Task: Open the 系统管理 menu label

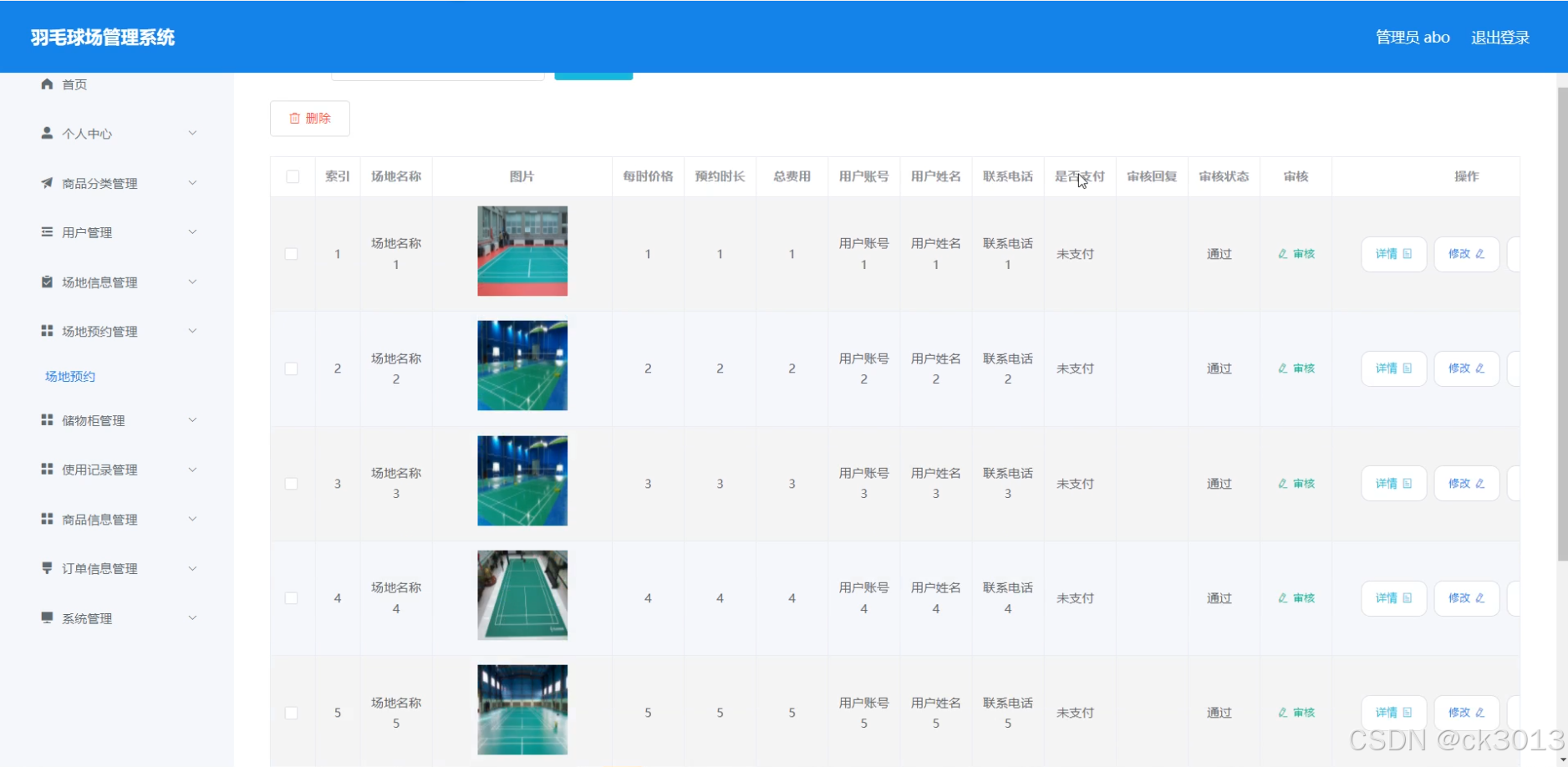Action: pos(87,618)
